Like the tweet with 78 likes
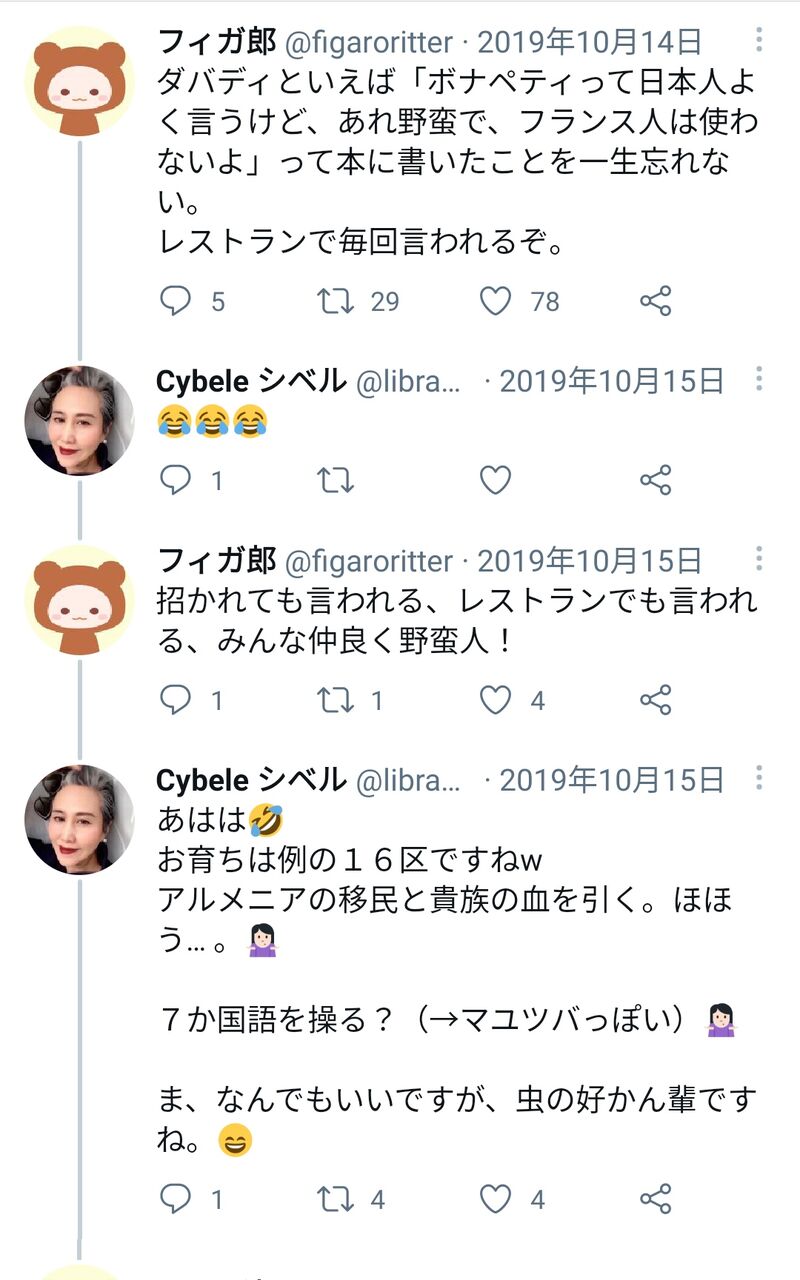Viewport: 800px width, 1280px height. point(496,301)
